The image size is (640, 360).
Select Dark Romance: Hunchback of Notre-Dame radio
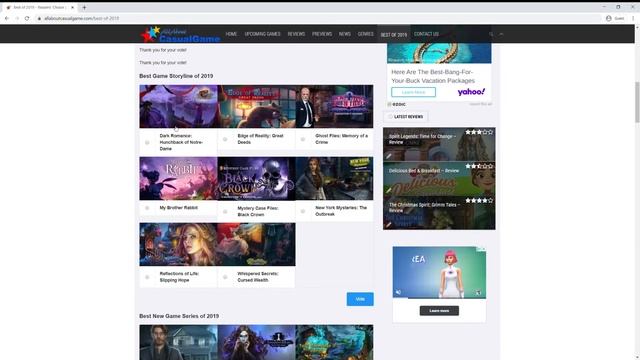coord(147,142)
